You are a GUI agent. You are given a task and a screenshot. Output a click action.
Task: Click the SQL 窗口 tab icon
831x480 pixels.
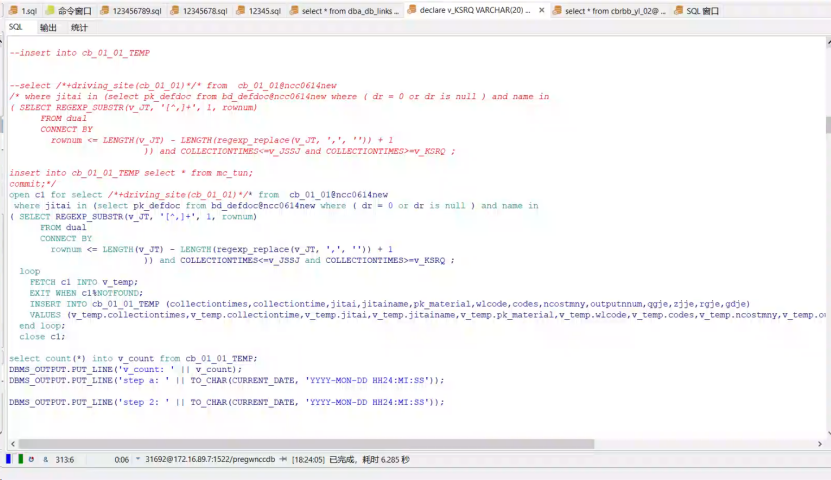pyautogui.click(x=678, y=11)
